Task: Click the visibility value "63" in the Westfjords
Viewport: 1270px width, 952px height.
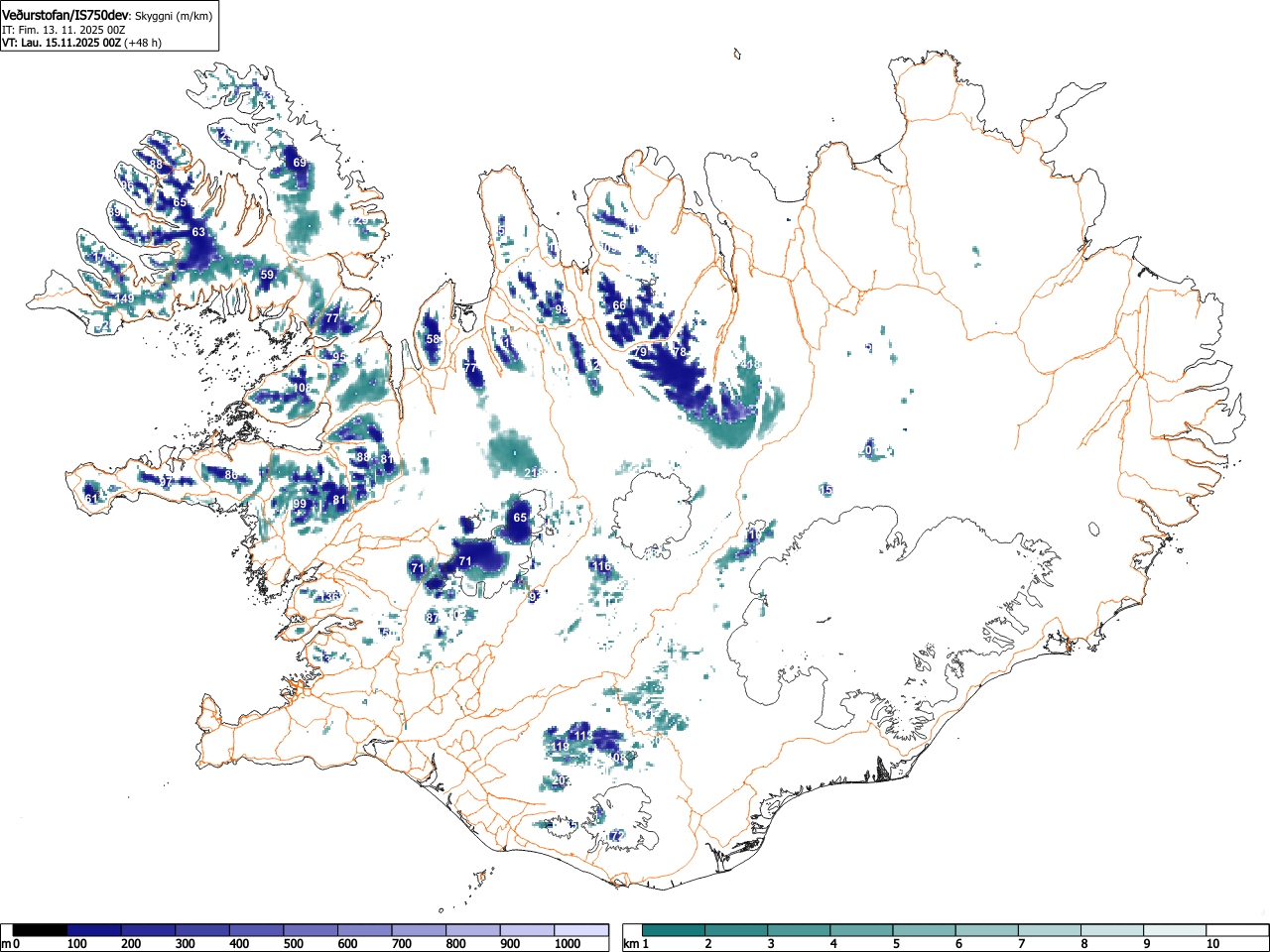Action: [x=198, y=232]
